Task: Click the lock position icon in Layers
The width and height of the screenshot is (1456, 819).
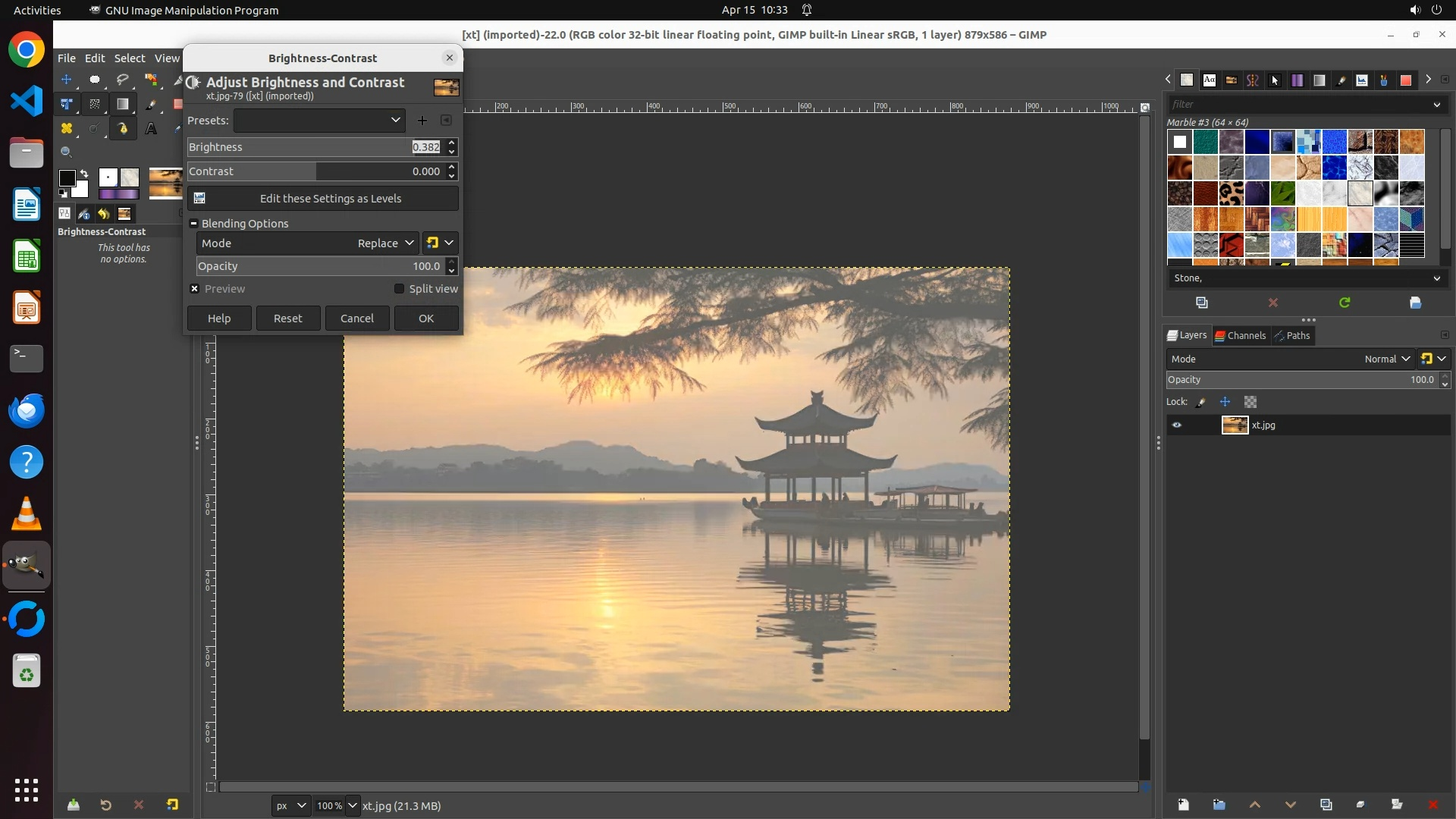Action: [1225, 402]
